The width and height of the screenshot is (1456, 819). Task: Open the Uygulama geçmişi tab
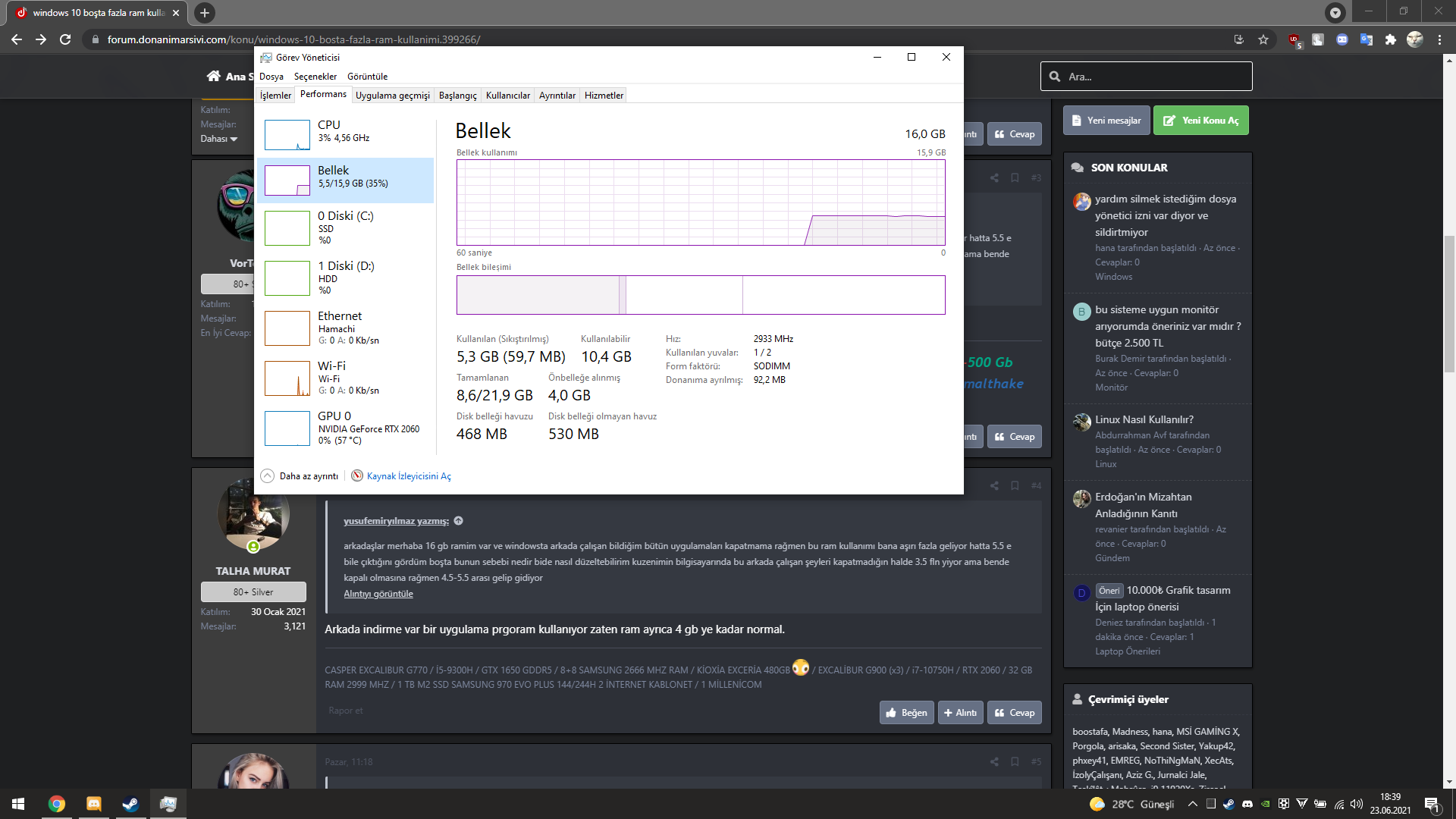(x=392, y=96)
